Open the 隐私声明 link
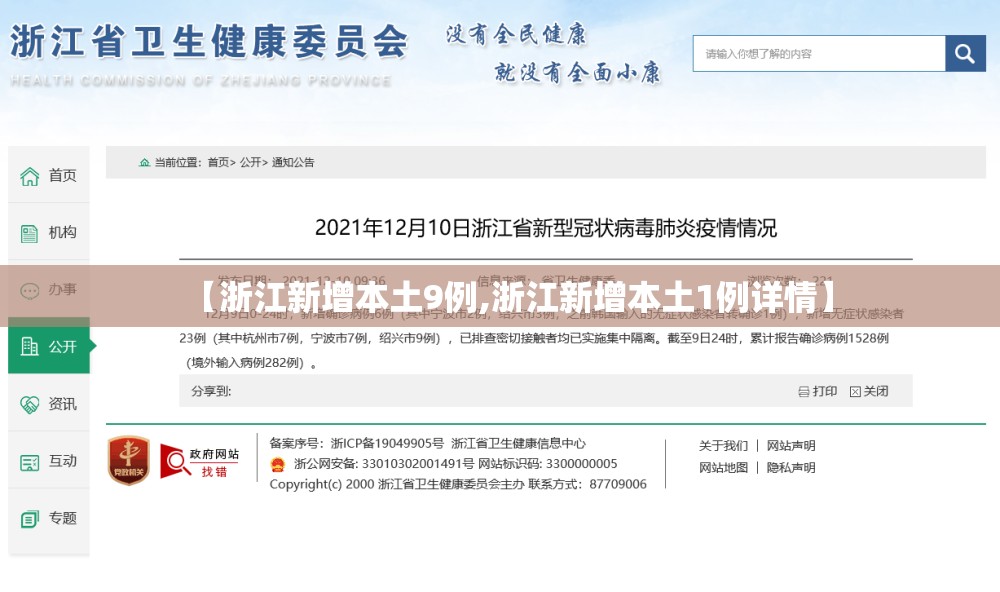 click(x=791, y=468)
